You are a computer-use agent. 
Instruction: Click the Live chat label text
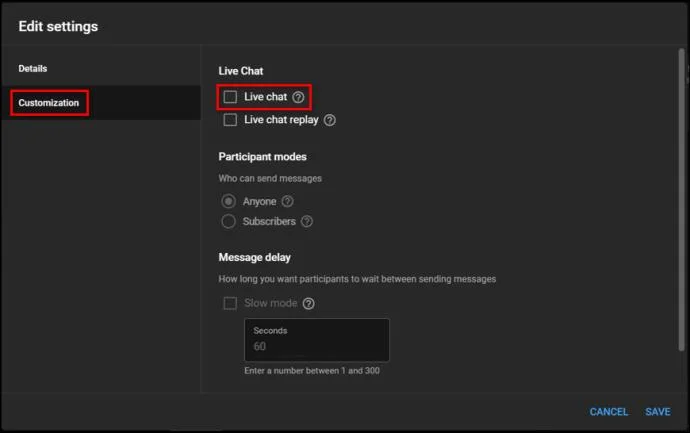click(x=265, y=97)
